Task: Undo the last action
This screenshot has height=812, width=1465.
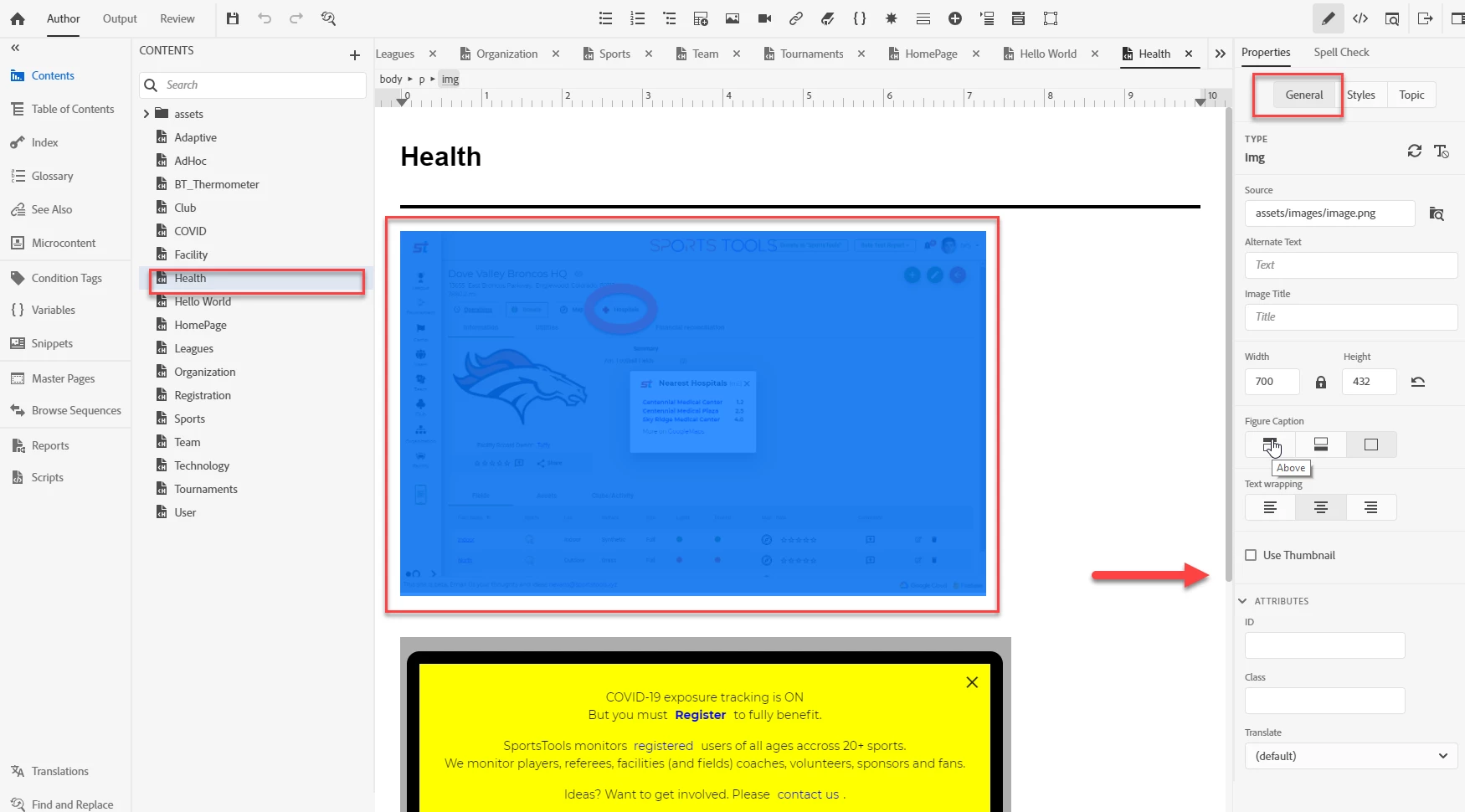Action: point(265,18)
